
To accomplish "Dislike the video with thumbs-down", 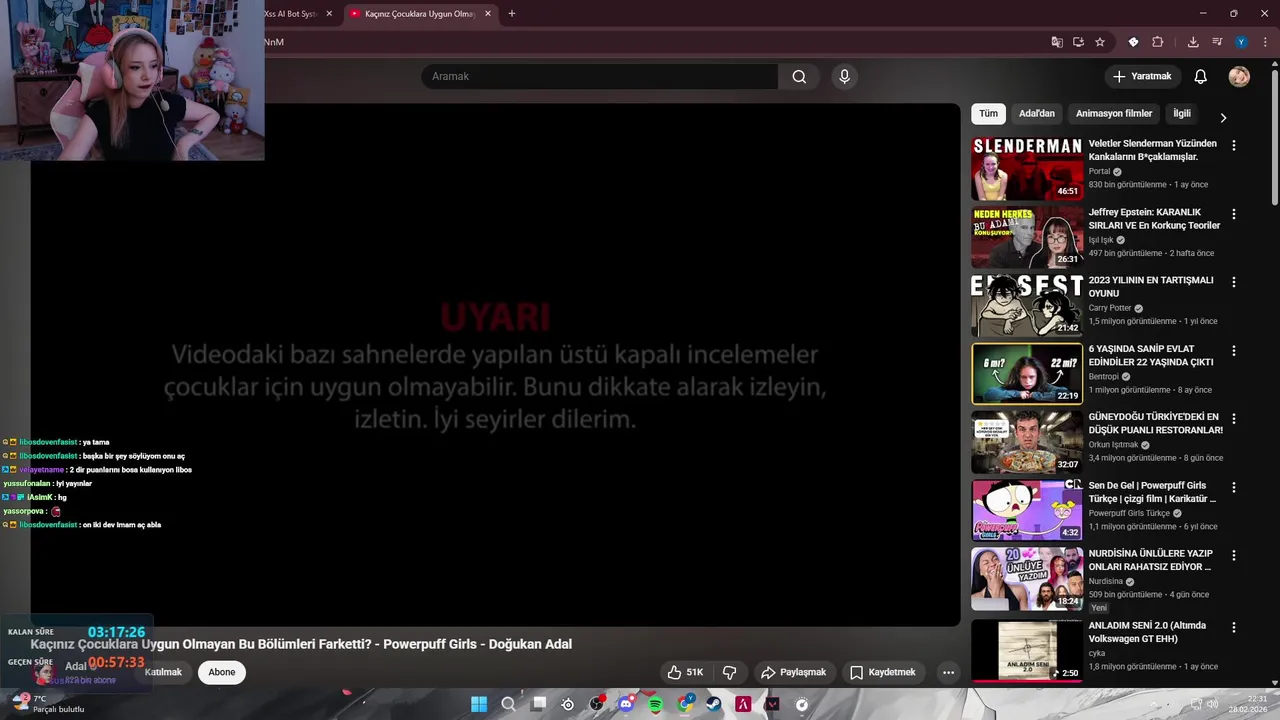I will [730, 672].
